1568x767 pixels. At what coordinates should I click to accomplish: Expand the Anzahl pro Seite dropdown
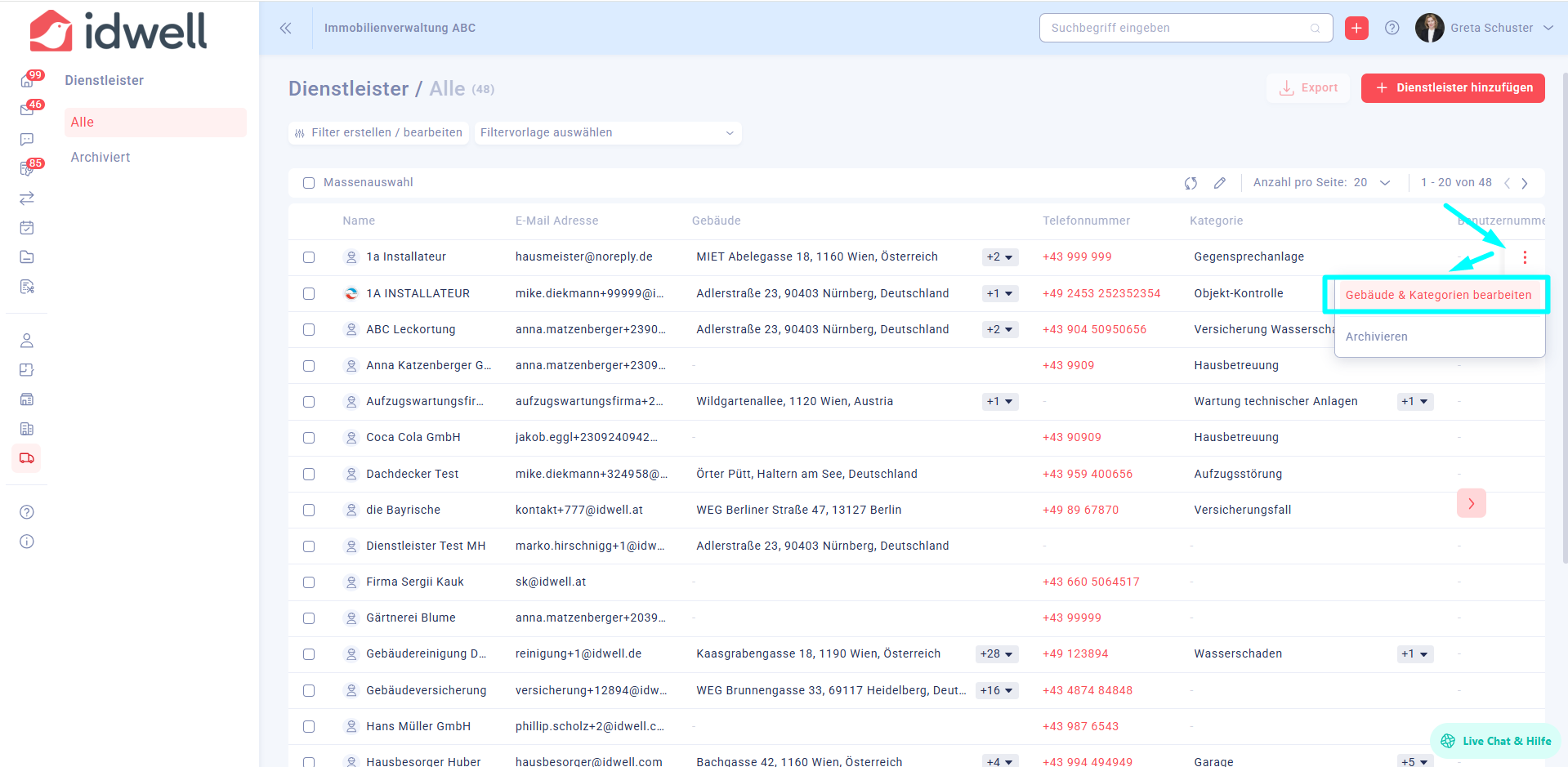click(1384, 183)
